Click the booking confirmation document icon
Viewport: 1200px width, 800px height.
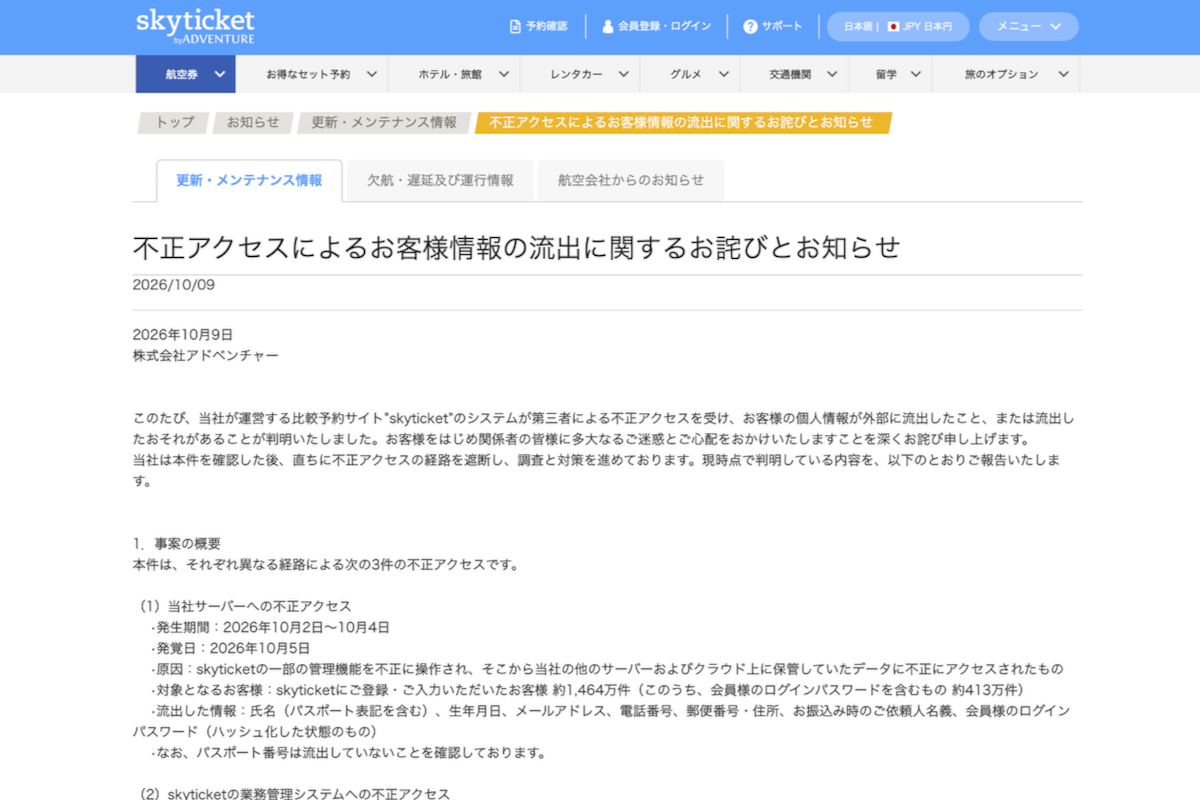pos(515,27)
